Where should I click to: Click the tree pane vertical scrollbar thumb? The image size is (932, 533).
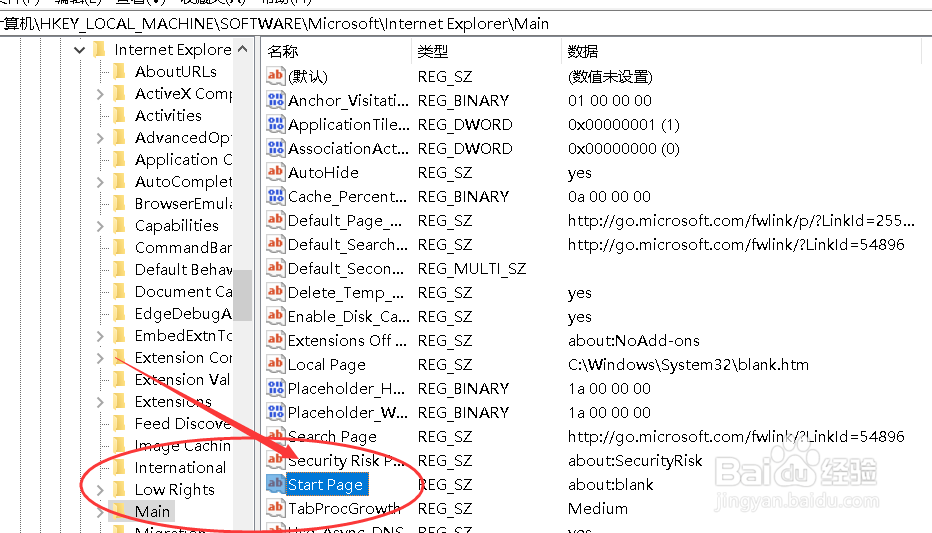243,295
